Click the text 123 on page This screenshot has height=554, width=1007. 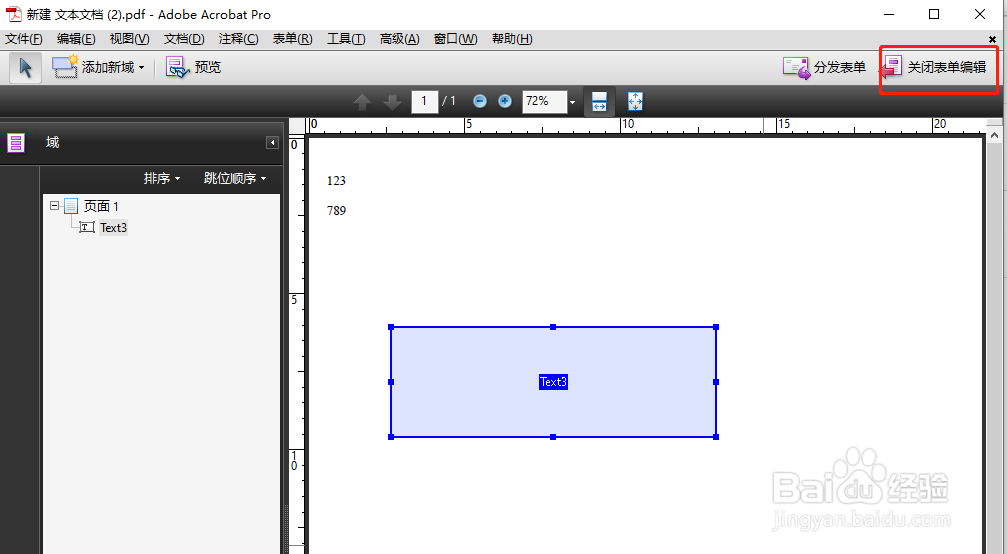[x=336, y=181]
